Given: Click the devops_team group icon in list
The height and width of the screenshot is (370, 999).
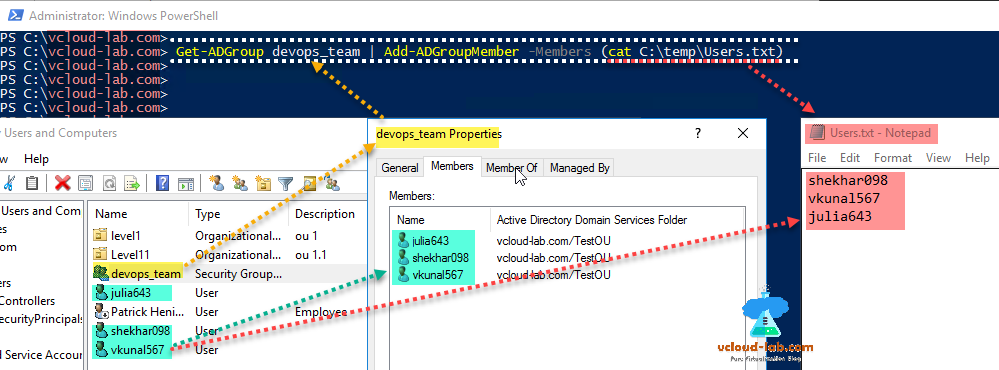Looking at the screenshot, I should pyautogui.click(x=101, y=273).
